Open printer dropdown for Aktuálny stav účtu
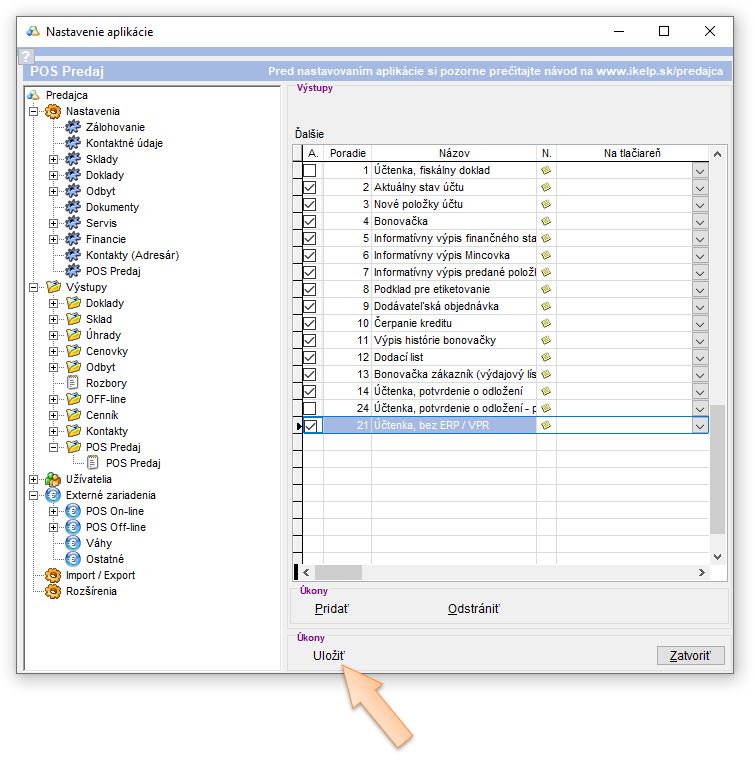 pos(700,188)
